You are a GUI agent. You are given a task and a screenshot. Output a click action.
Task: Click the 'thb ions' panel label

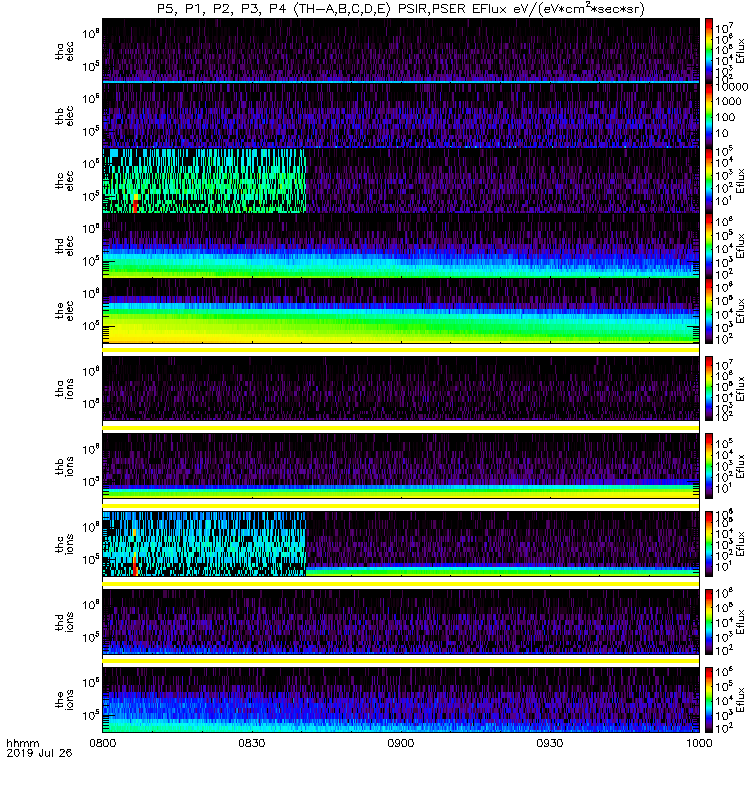tap(64, 466)
